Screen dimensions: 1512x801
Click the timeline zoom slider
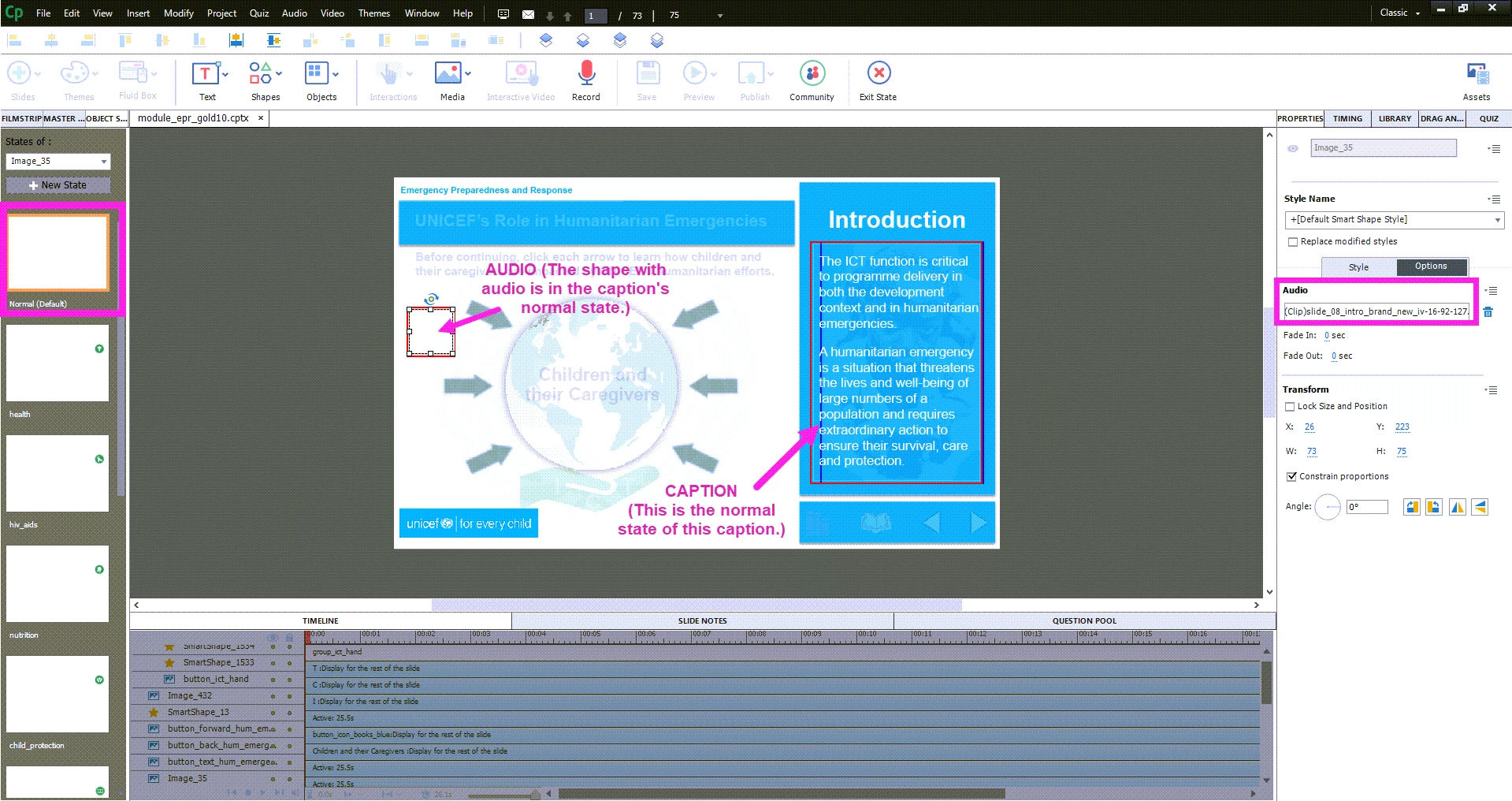pyautogui.click(x=504, y=795)
